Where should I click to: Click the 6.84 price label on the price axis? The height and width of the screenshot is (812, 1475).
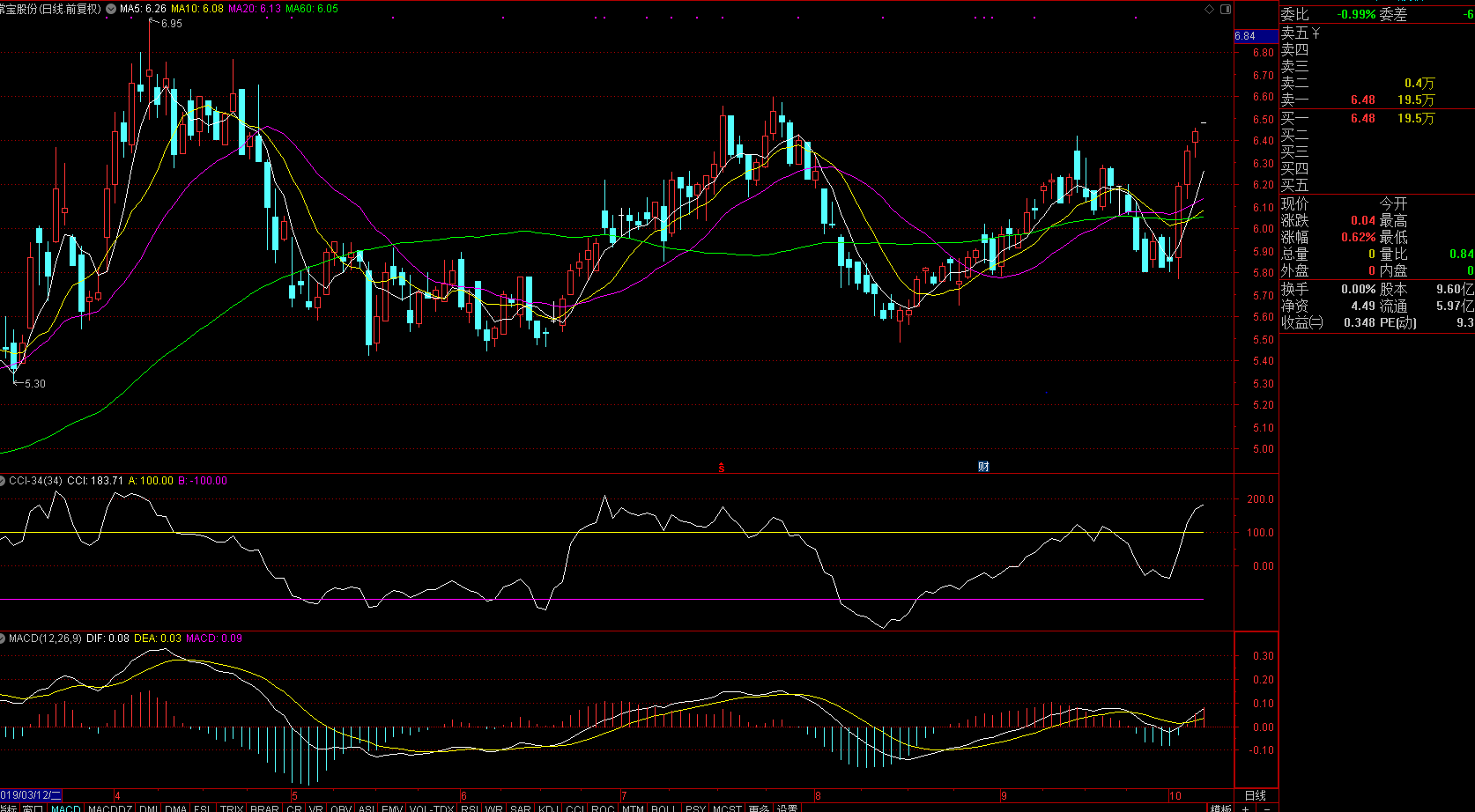1256,36
